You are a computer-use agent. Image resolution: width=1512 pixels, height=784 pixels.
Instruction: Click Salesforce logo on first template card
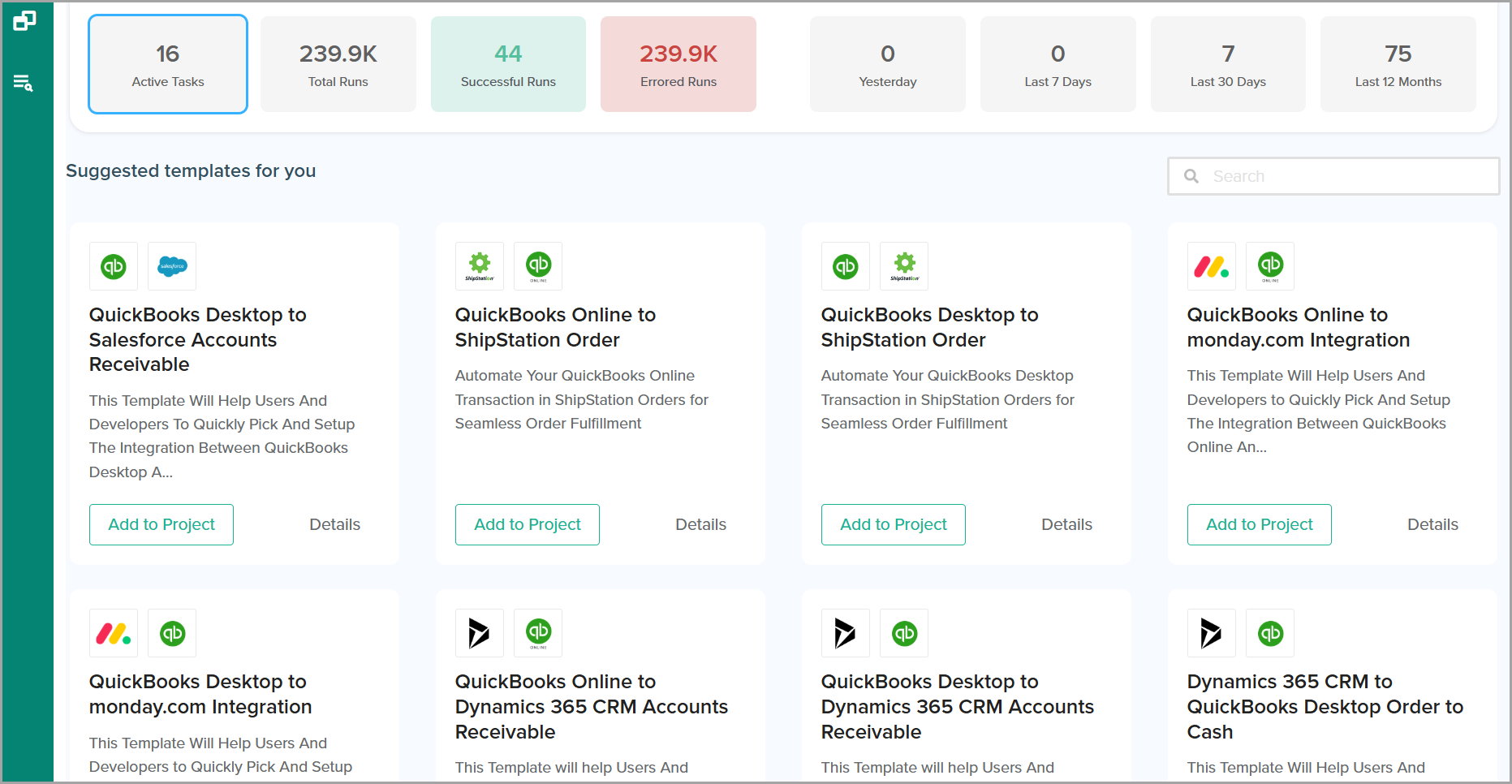172,266
